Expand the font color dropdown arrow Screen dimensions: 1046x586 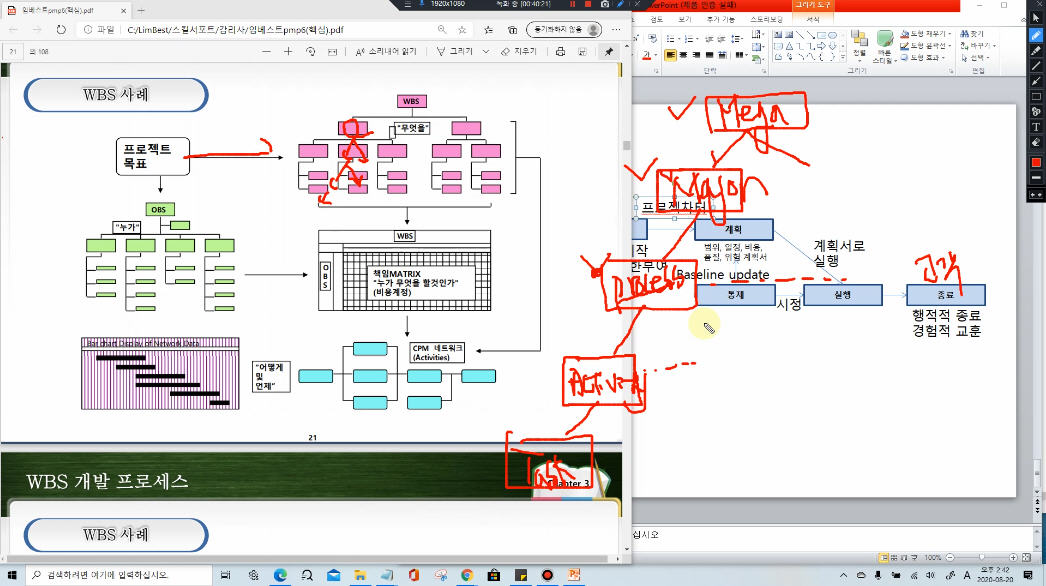(x=656, y=55)
